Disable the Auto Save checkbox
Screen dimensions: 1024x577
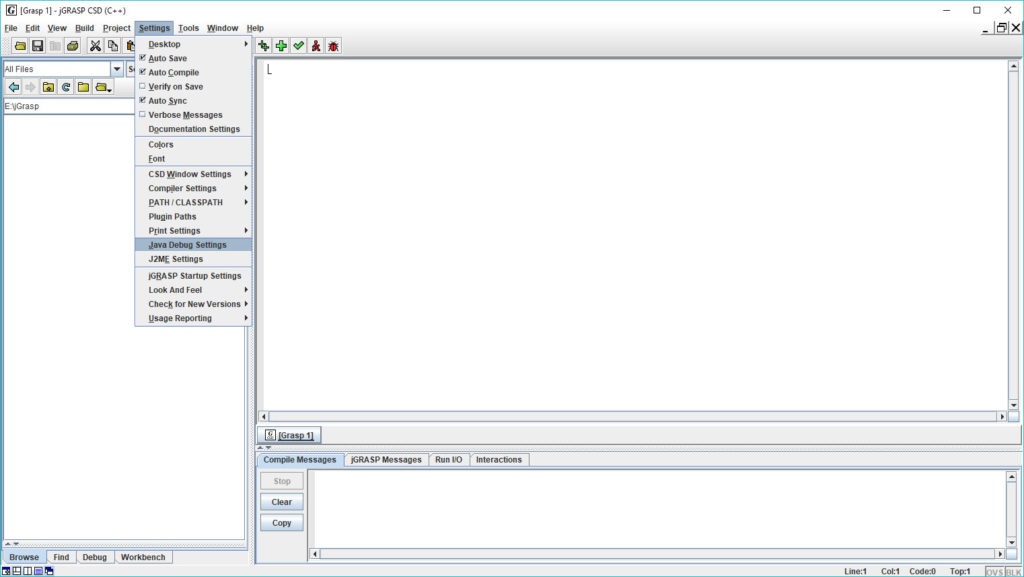click(142, 57)
